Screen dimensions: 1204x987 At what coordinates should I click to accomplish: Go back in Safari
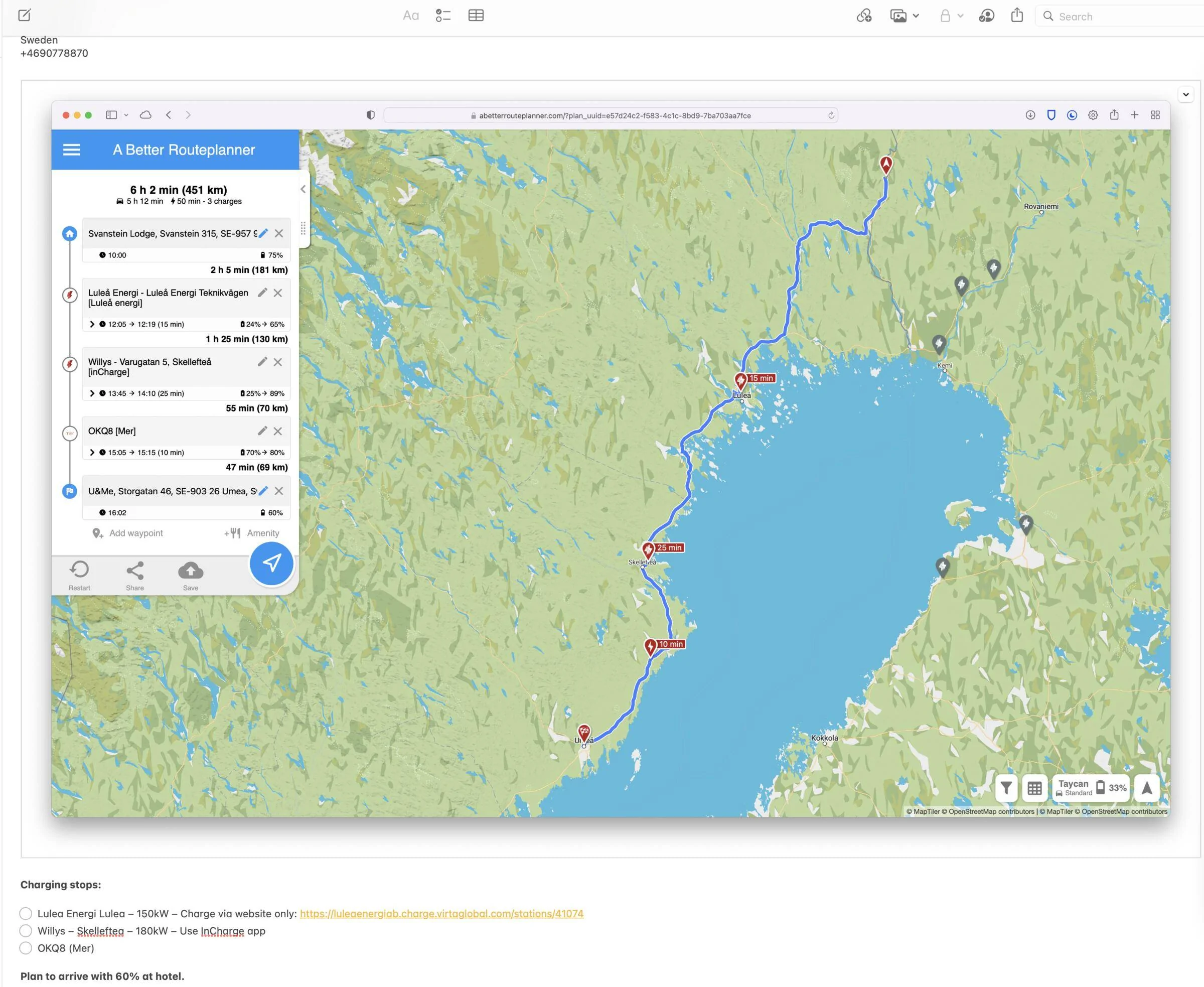[169, 115]
